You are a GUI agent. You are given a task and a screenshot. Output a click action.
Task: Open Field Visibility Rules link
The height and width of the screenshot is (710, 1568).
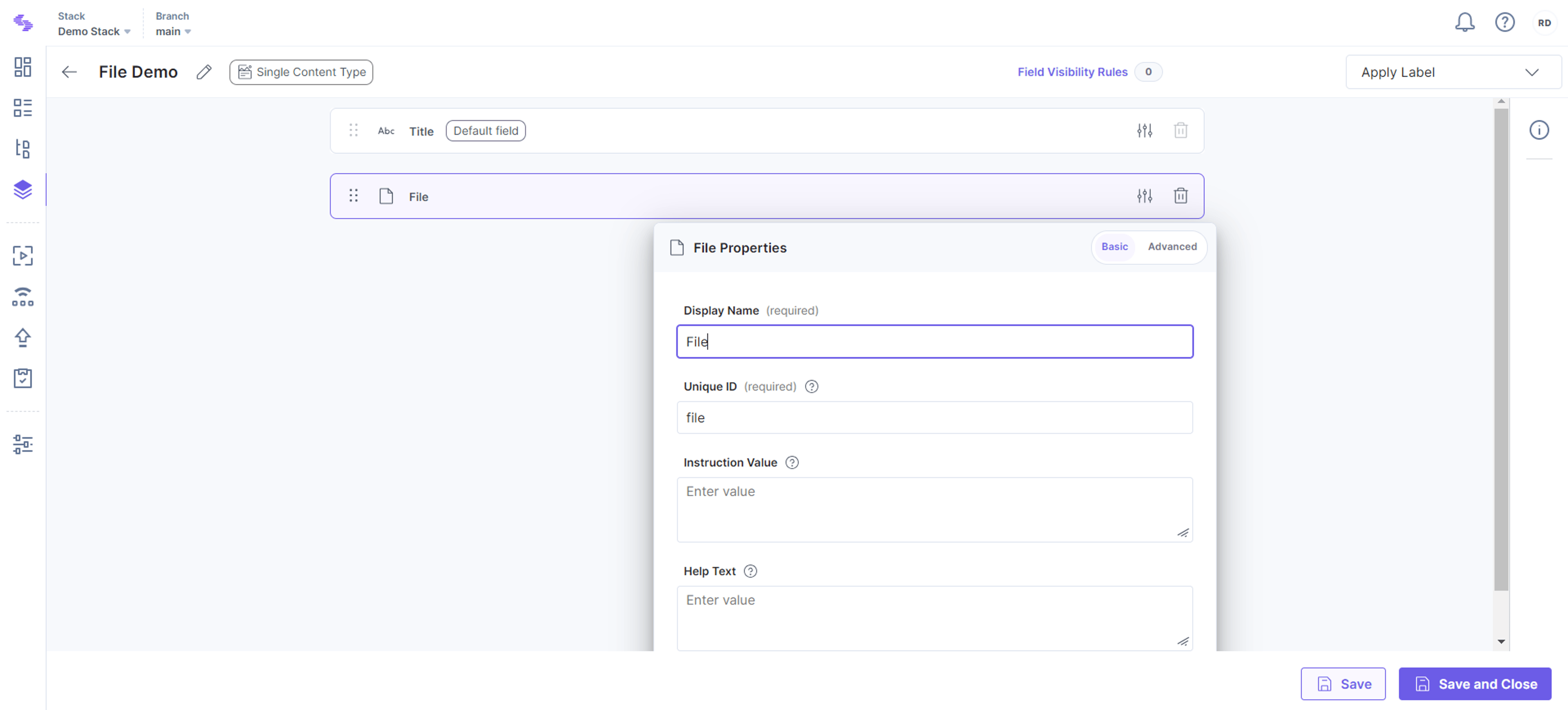point(1072,72)
